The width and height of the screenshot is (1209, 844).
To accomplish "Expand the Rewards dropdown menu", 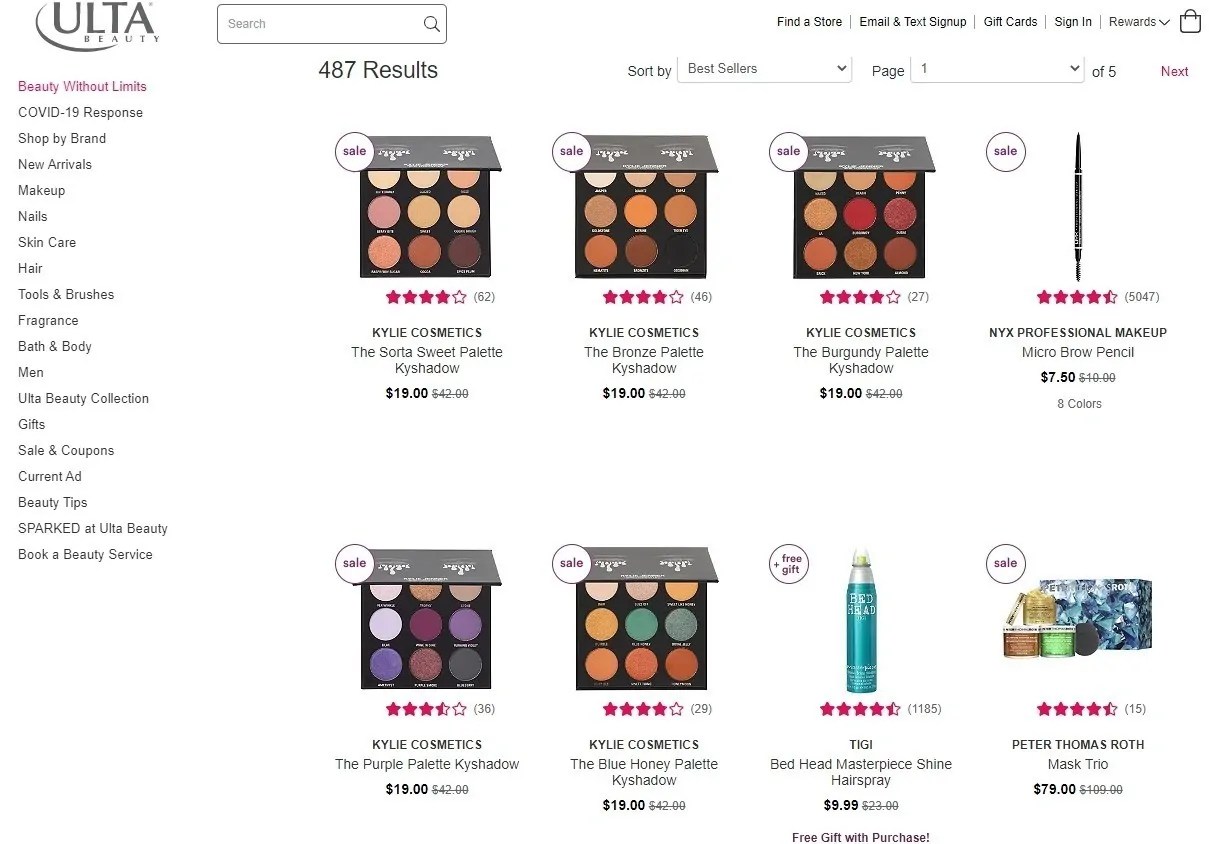I will (x=1139, y=22).
